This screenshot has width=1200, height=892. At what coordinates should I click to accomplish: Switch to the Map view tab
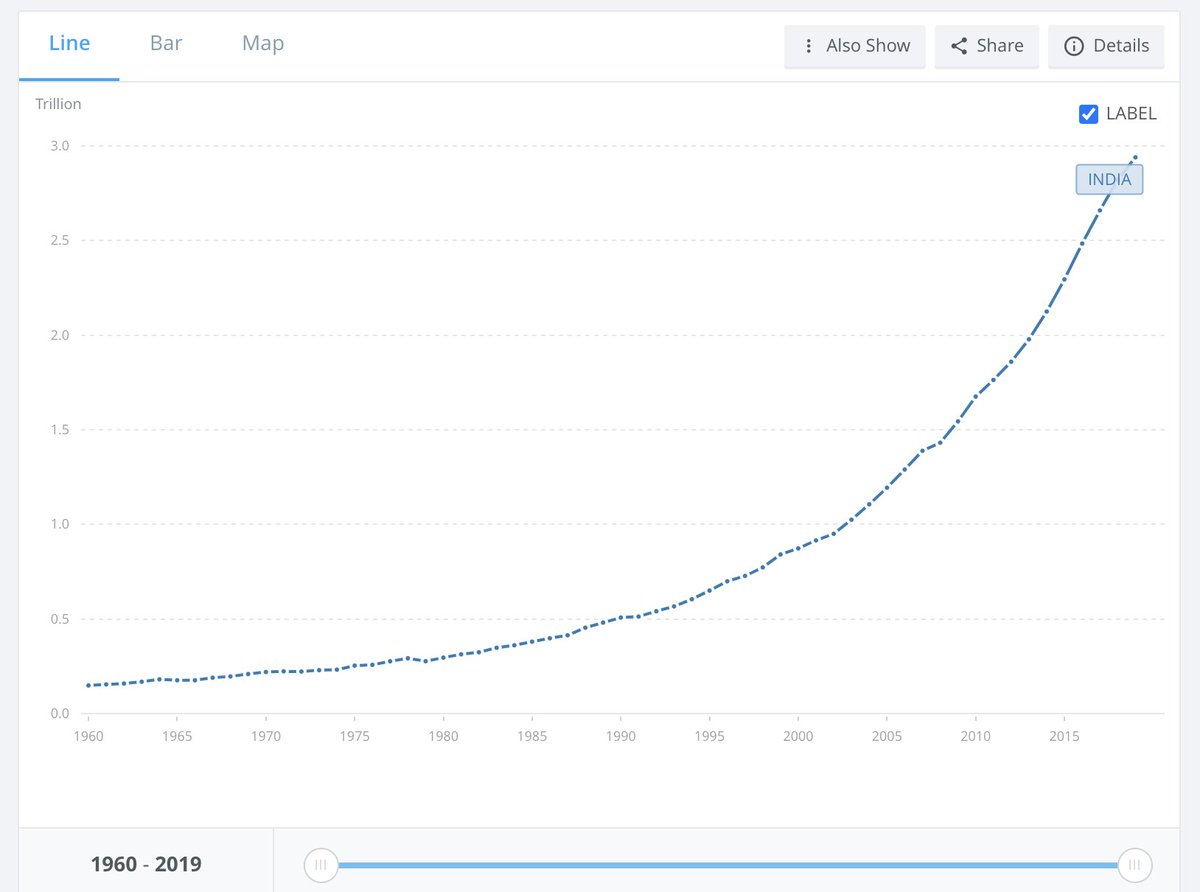[262, 43]
